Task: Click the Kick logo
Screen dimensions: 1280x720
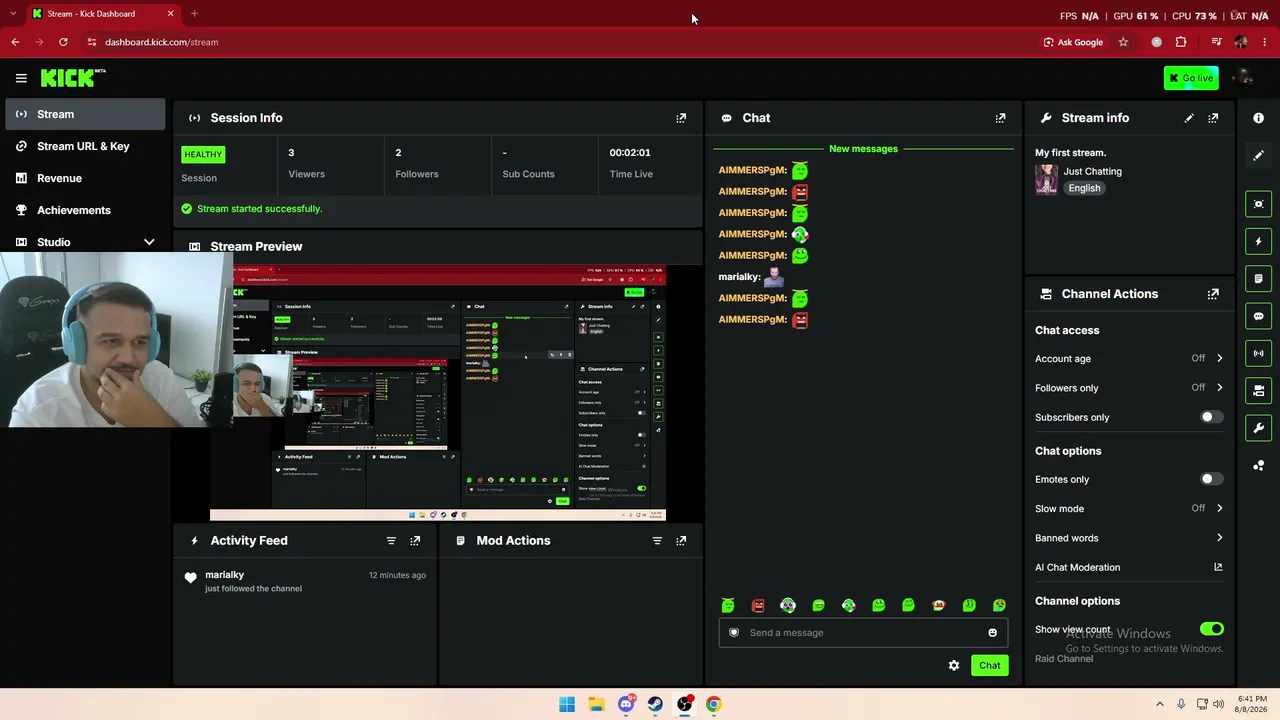Action: 72,78
